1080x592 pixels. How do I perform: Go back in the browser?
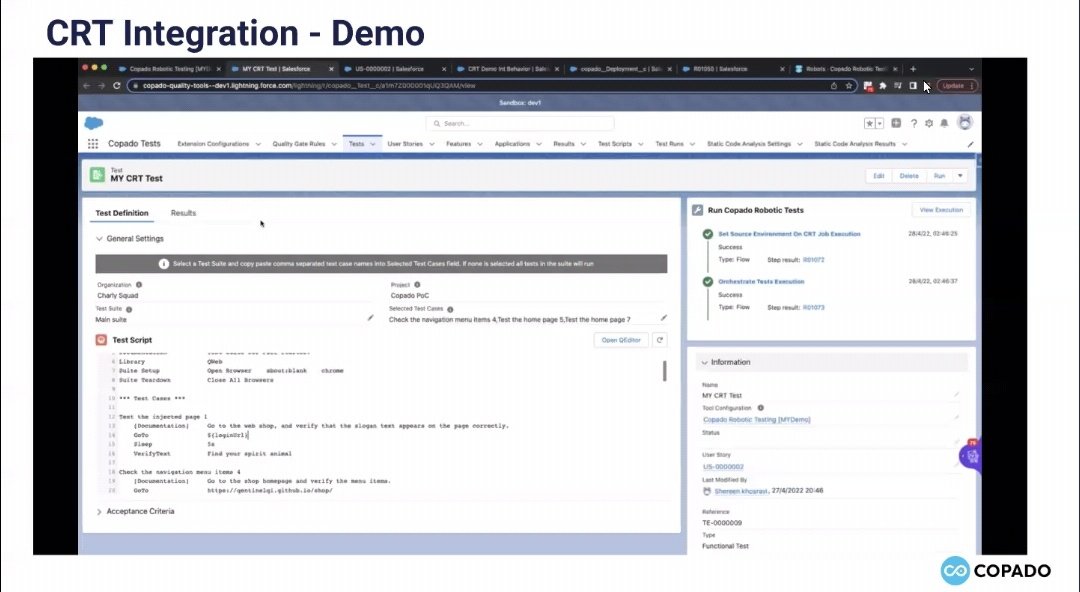tap(86, 85)
